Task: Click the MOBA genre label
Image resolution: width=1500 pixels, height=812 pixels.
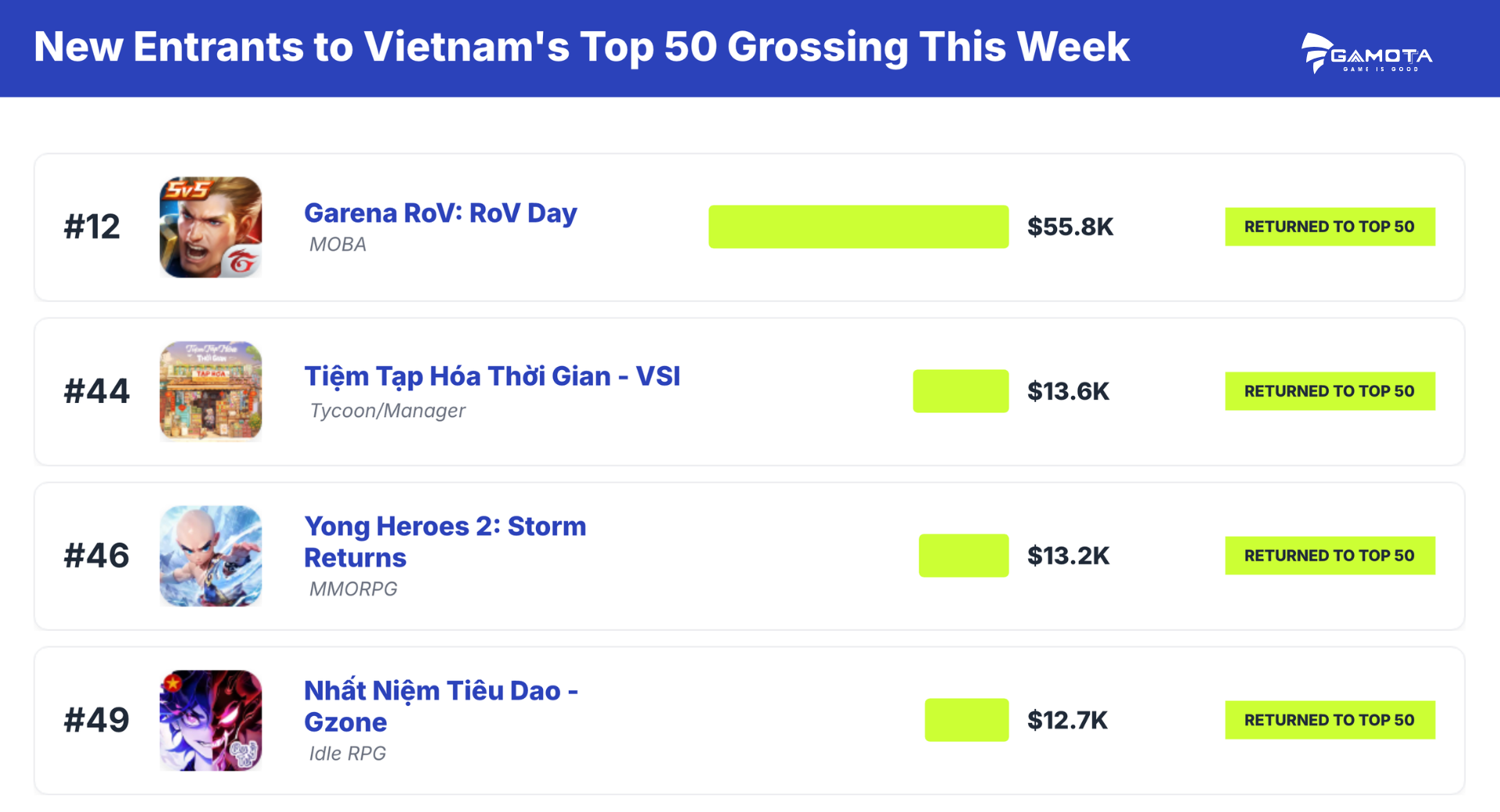Action: point(337,245)
